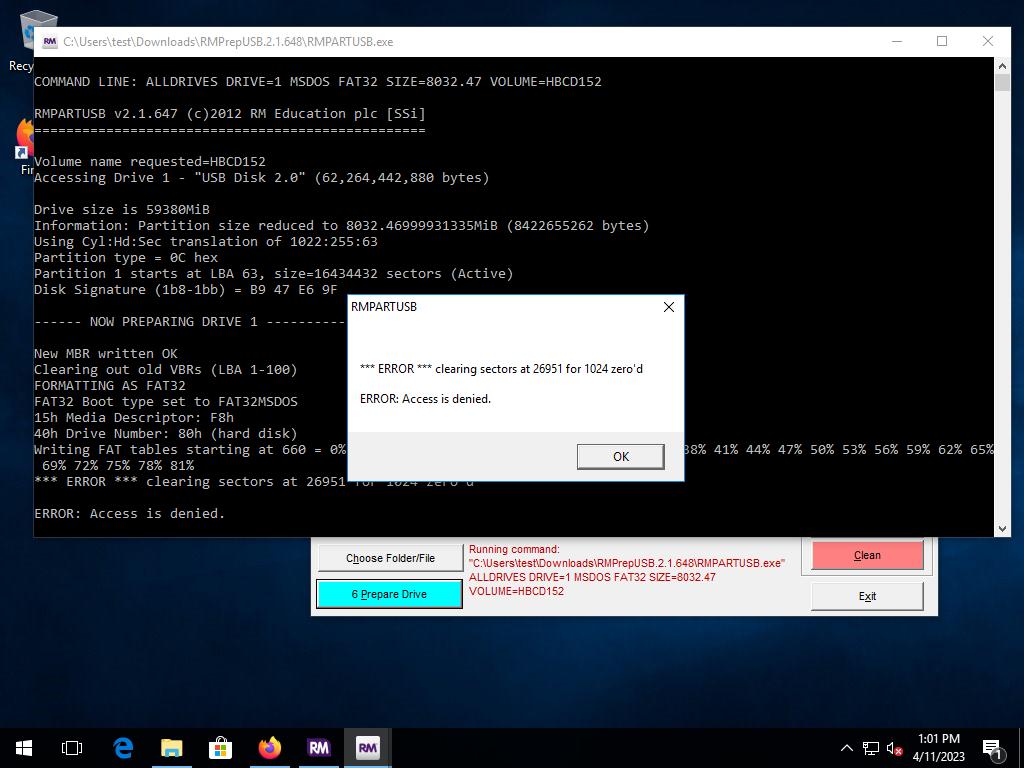Open Task View from the taskbar
The image size is (1024, 768).
(72, 747)
